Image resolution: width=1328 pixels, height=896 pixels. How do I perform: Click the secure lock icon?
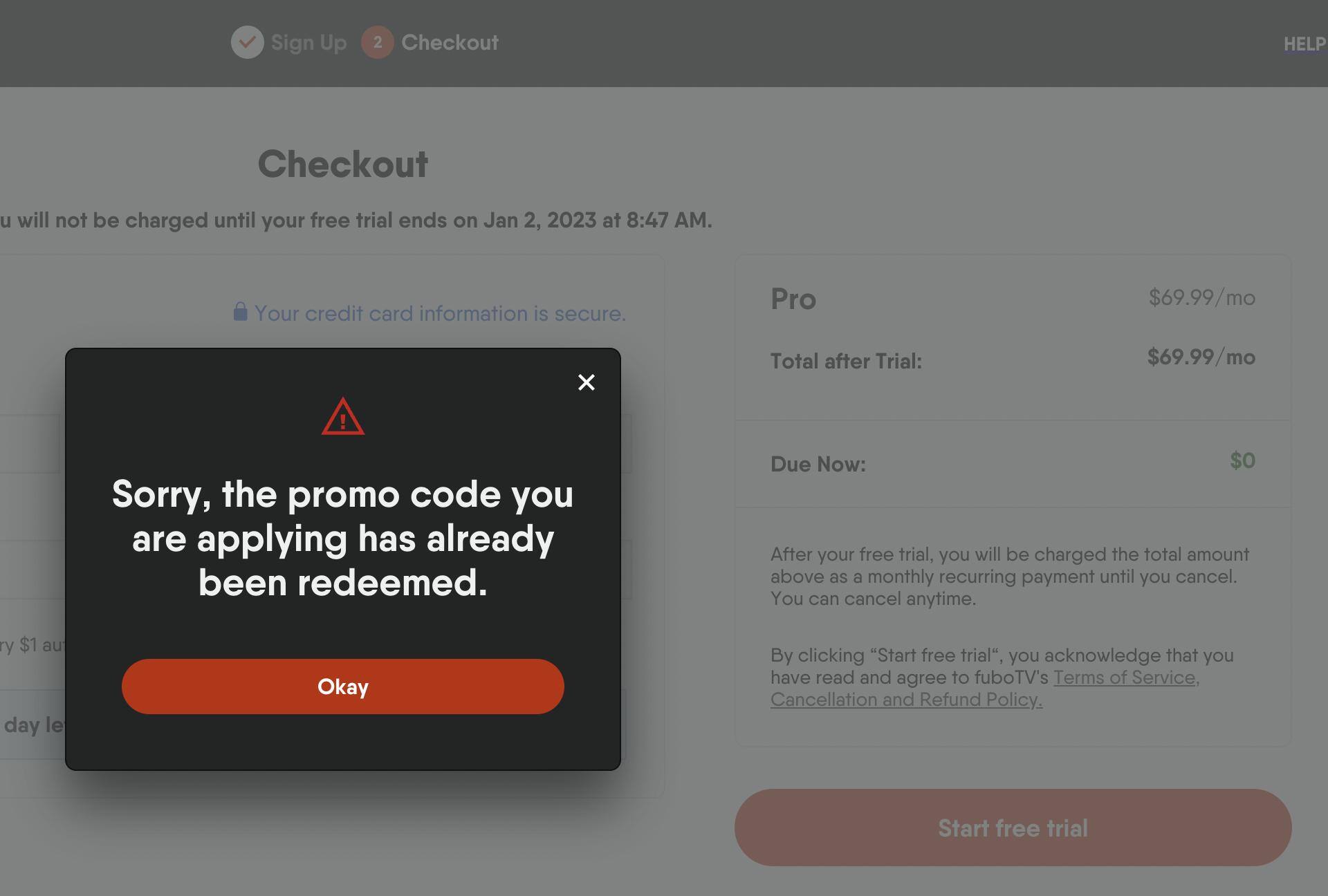(x=240, y=312)
